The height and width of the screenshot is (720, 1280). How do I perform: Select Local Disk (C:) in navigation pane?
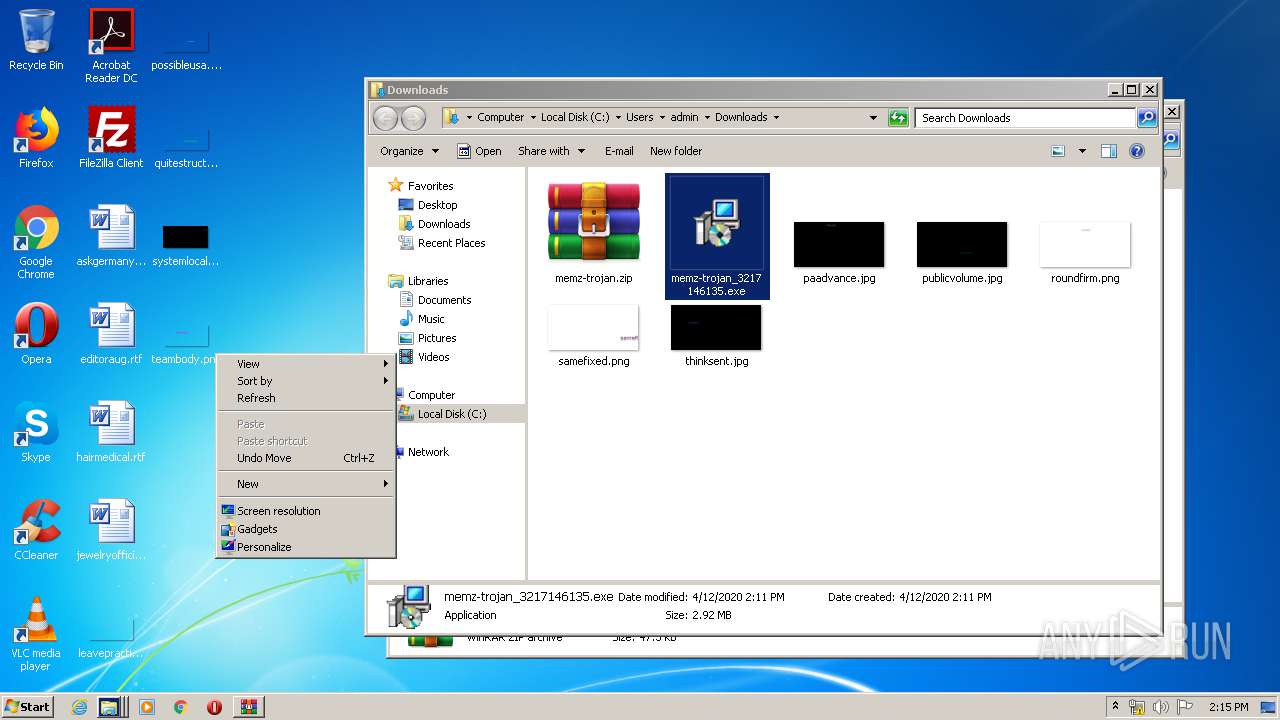(452, 414)
